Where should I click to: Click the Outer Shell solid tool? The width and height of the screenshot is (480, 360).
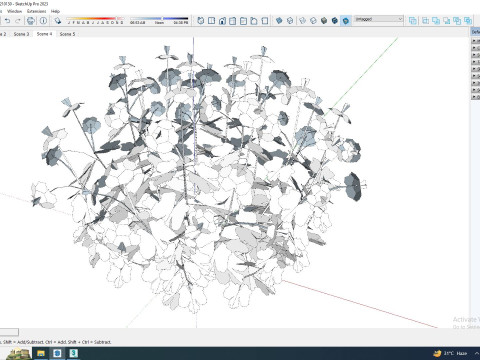click(413, 21)
